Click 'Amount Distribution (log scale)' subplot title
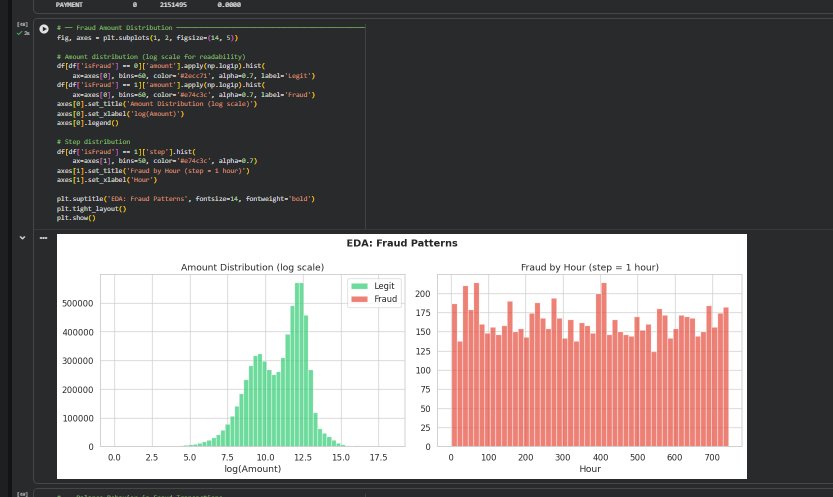Screen dimensions: 833x497 (252, 267)
